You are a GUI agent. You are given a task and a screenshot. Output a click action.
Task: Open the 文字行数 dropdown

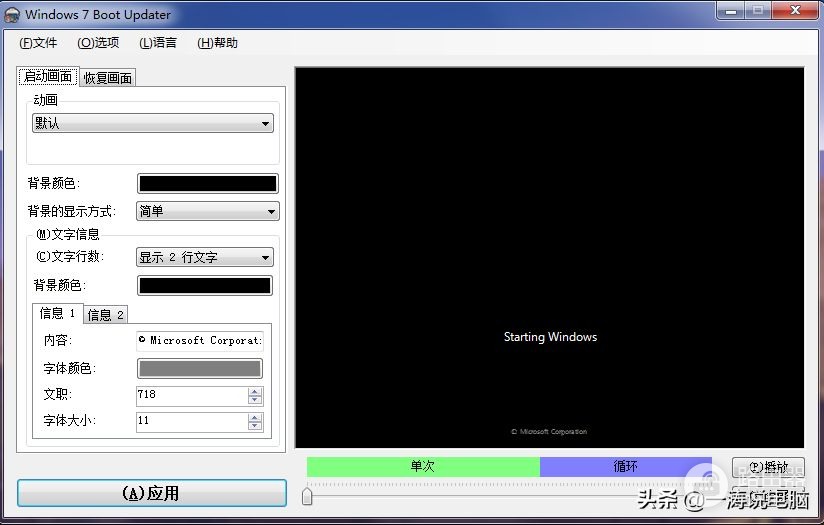coord(204,258)
